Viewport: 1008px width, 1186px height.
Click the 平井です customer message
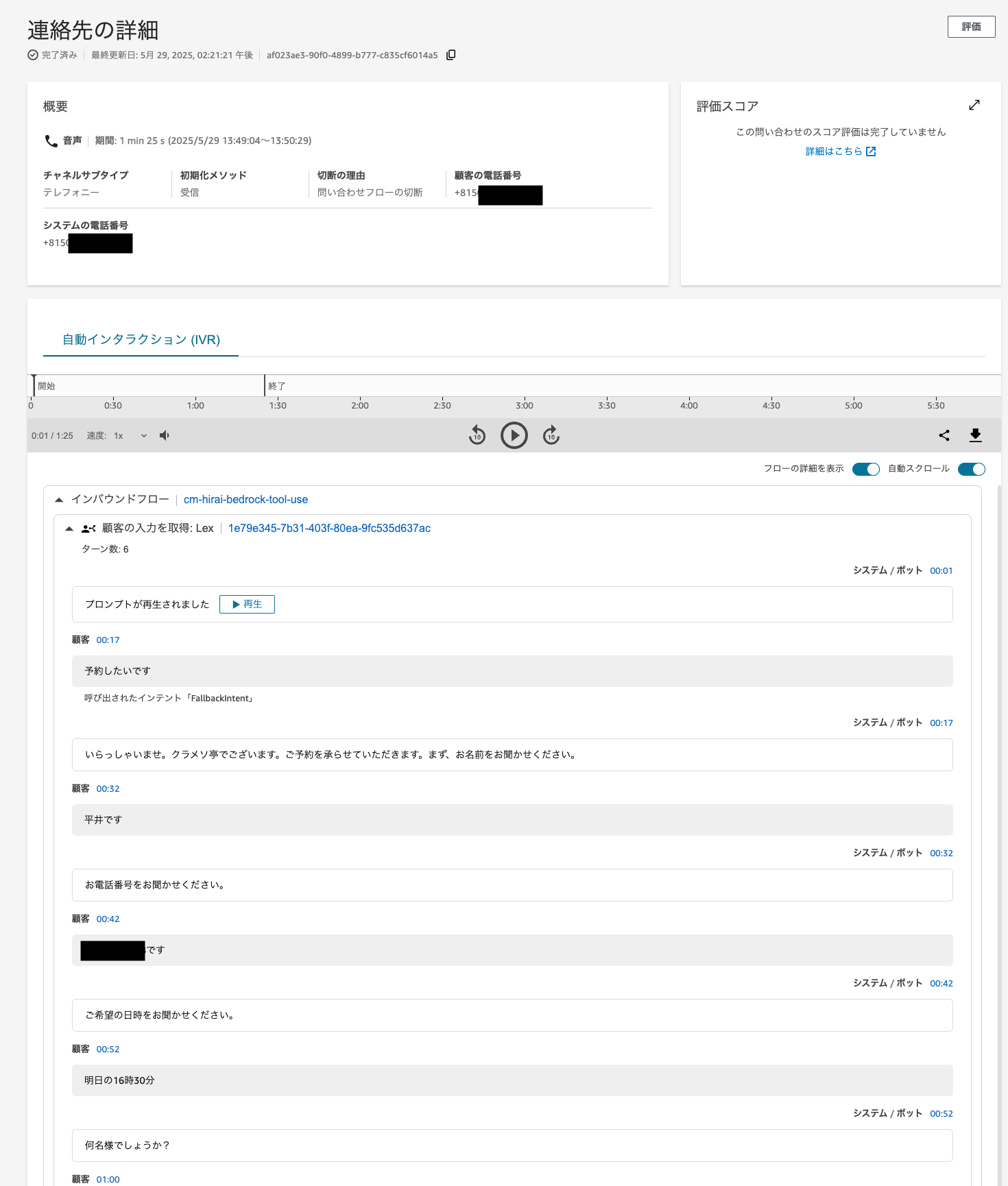click(x=512, y=820)
